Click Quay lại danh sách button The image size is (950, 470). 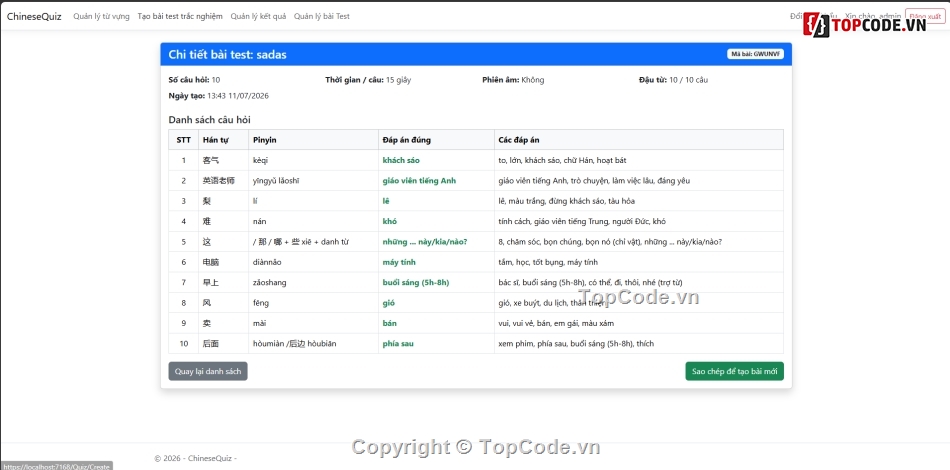[x=208, y=371]
